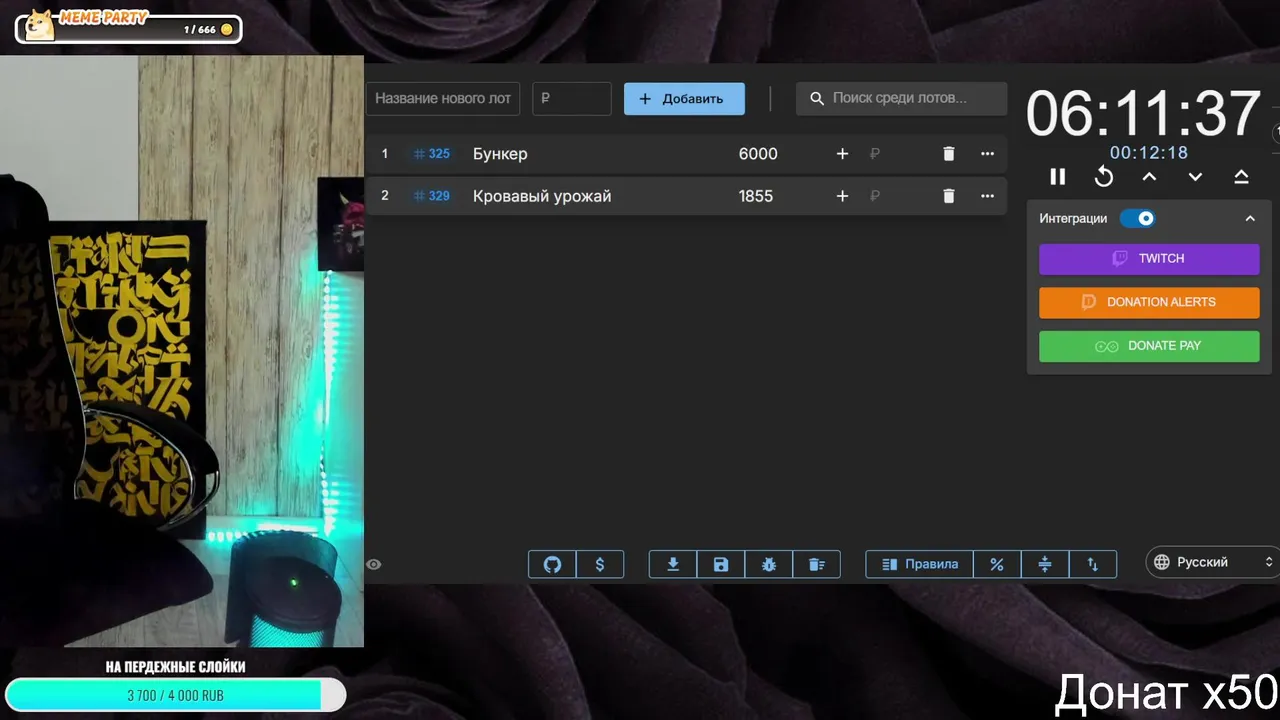Click the save floppy disk icon
Viewport: 1280px width, 720px height.
(x=721, y=564)
